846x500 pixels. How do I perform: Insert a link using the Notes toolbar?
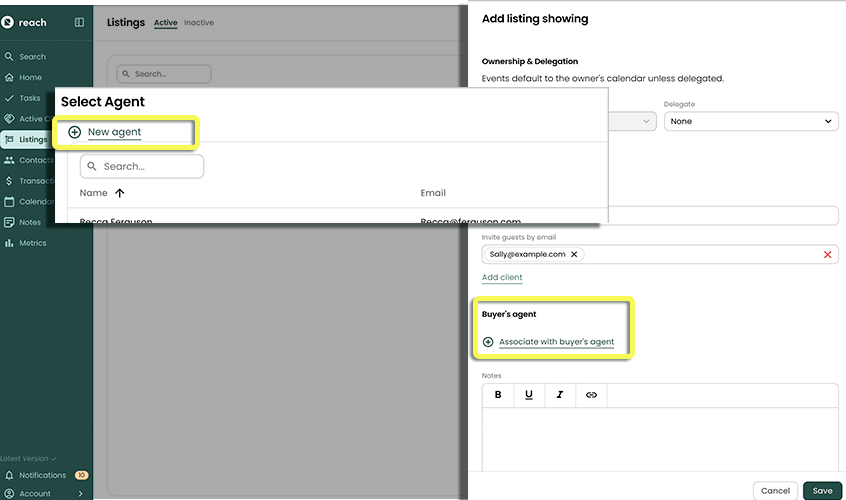point(591,395)
